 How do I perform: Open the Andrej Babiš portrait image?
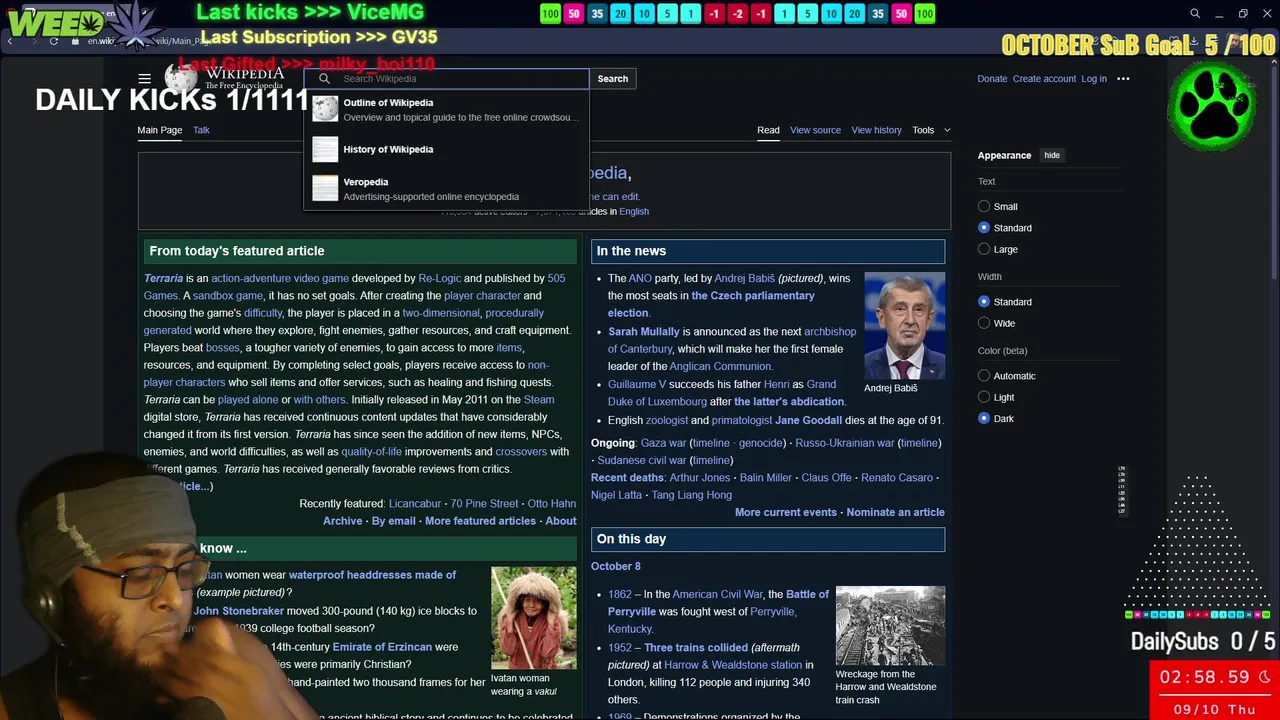[x=905, y=326]
